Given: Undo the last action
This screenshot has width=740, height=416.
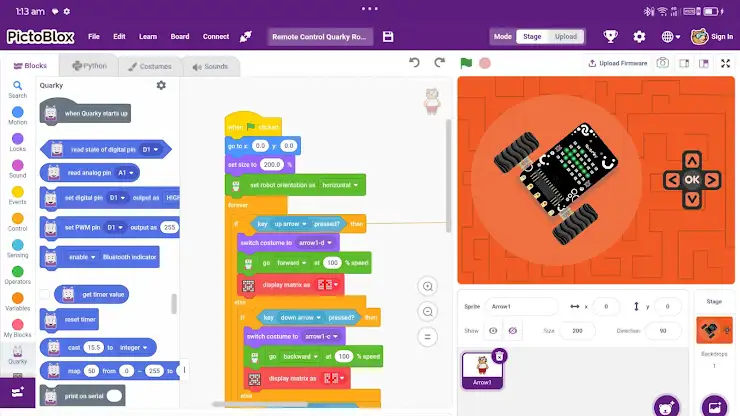Looking at the screenshot, I should click(x=414, y=63).
